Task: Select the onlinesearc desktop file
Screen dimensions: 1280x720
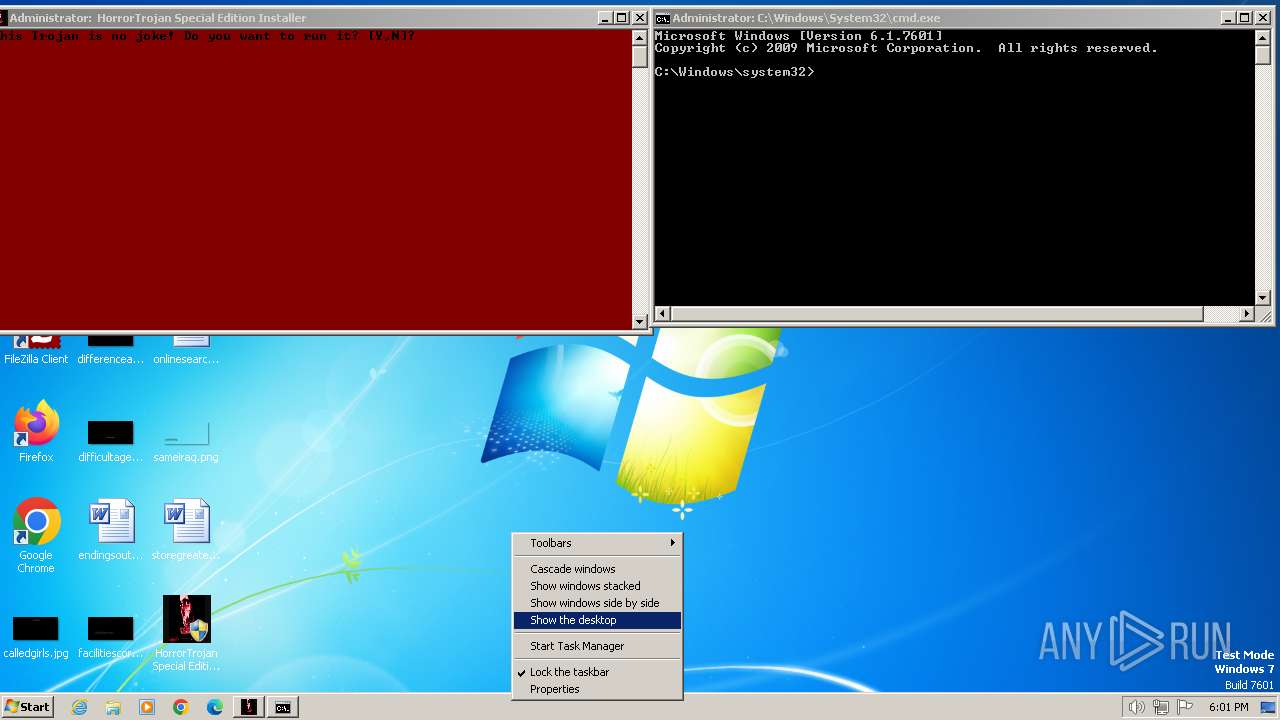Action: click(x=186, y=349)
